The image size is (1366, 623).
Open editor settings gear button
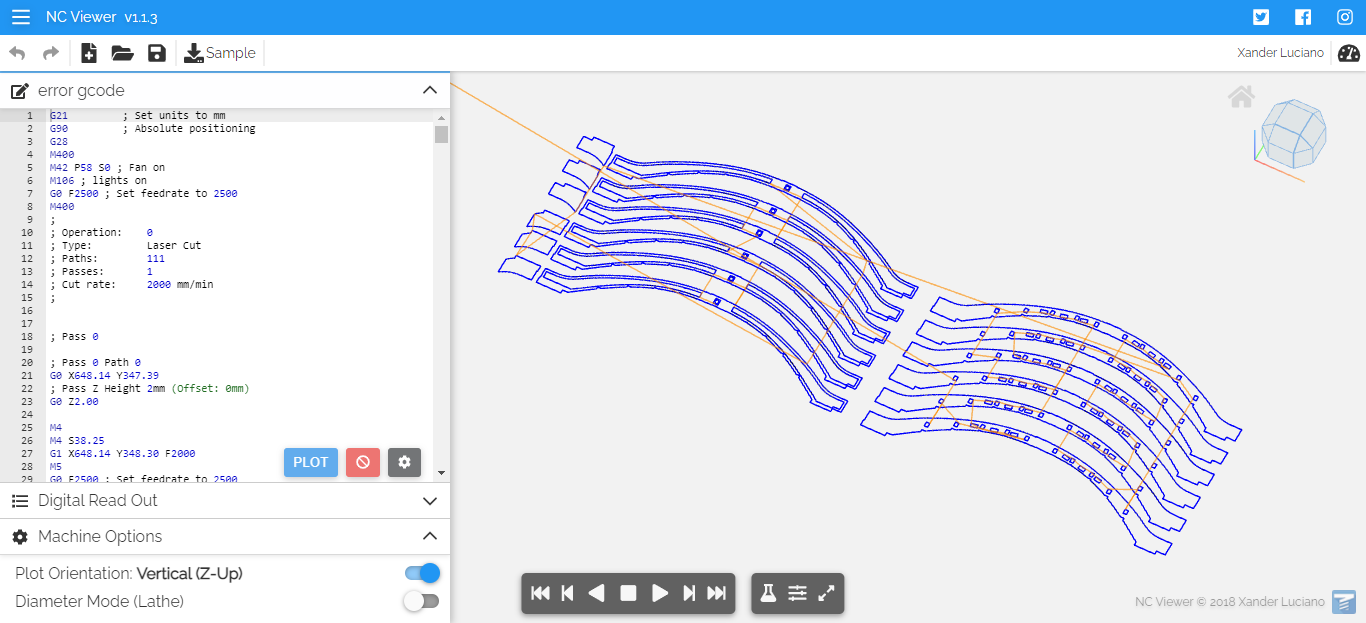[404, 462]
